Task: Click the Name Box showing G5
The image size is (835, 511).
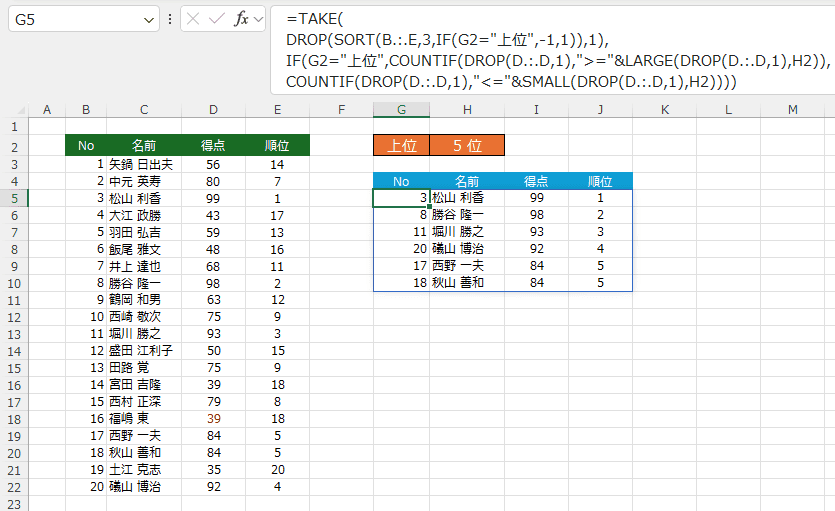Action: pyautogui.click(x=70, y=19)
